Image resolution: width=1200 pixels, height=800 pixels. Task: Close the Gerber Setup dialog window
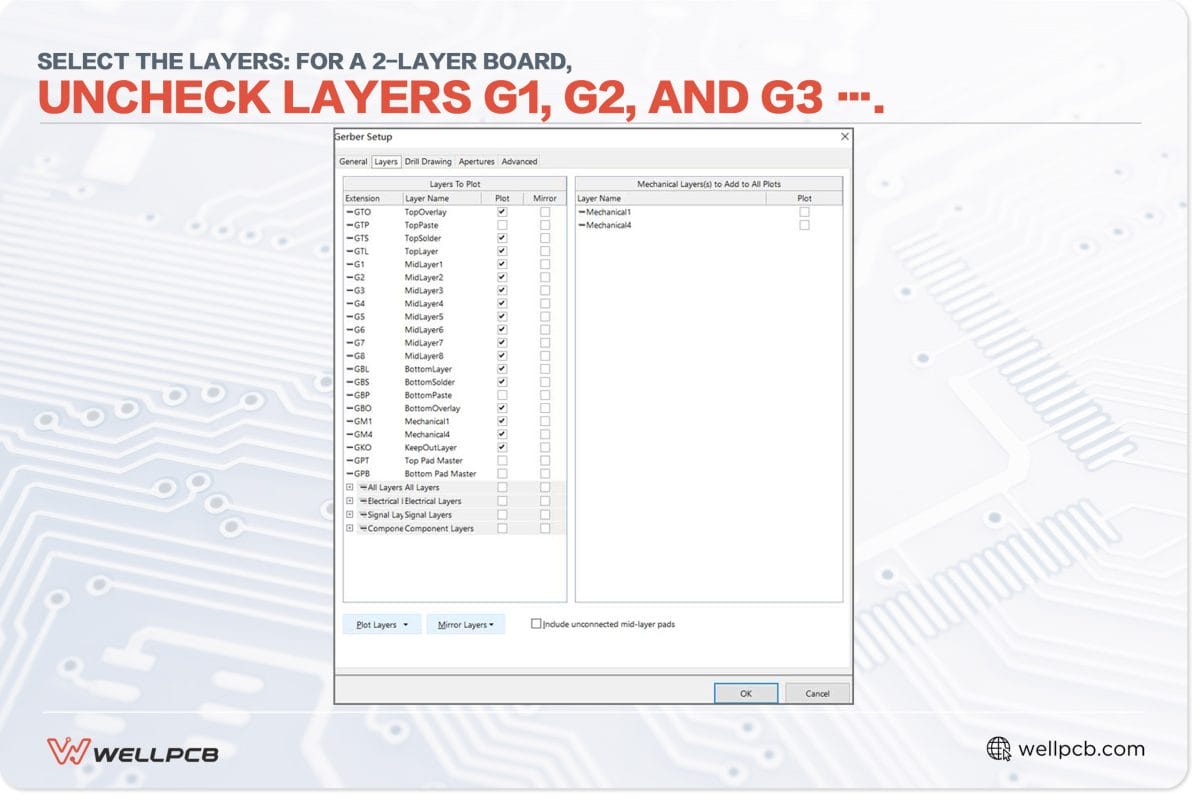click(845, 136)
